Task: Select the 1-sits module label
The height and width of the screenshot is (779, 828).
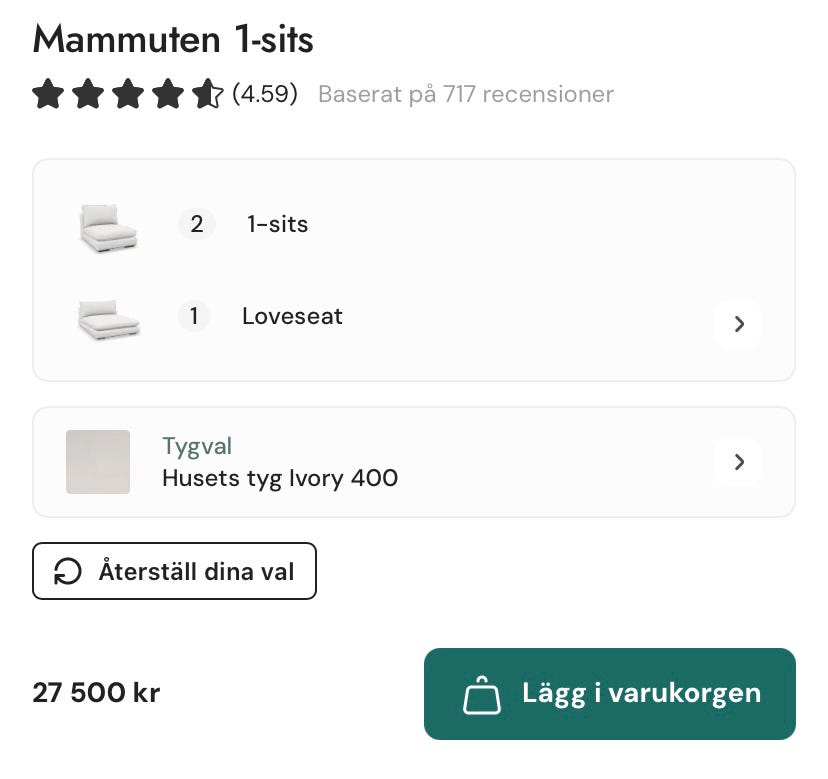Action: 278,224
